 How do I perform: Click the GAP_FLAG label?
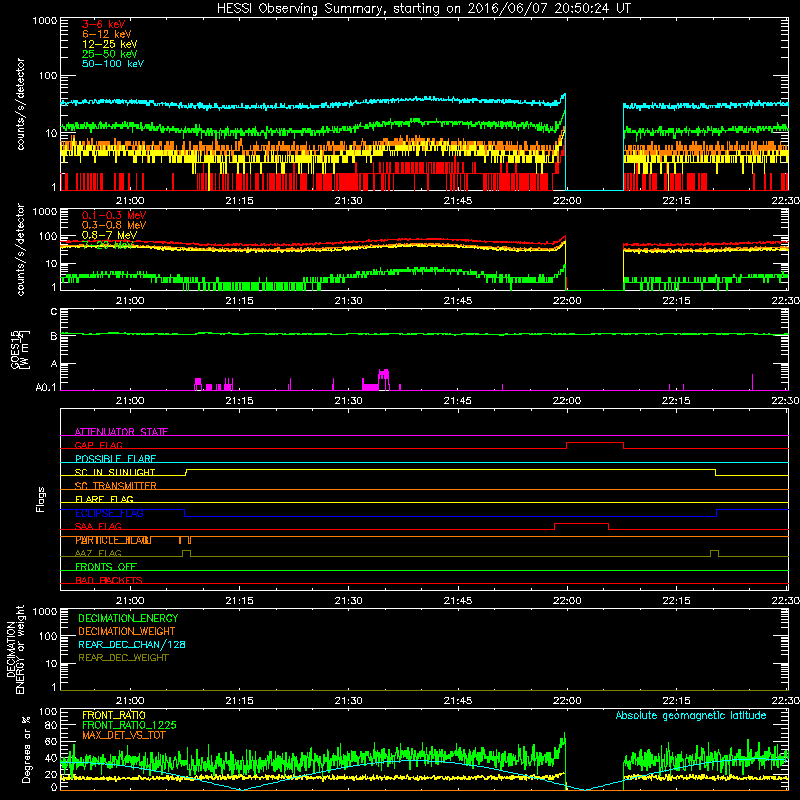point(98,445)
